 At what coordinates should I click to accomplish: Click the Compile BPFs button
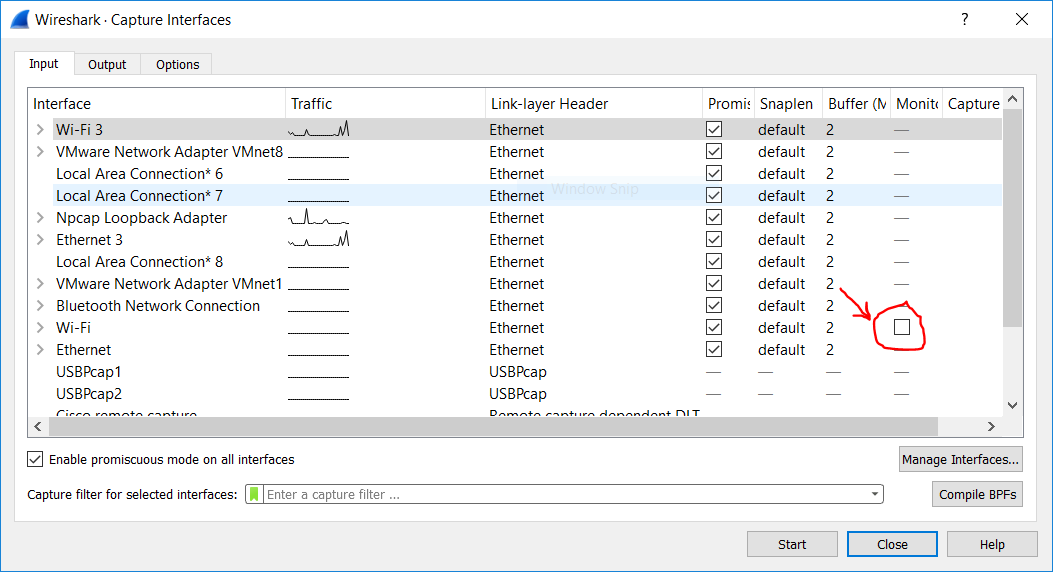point(977,494)
